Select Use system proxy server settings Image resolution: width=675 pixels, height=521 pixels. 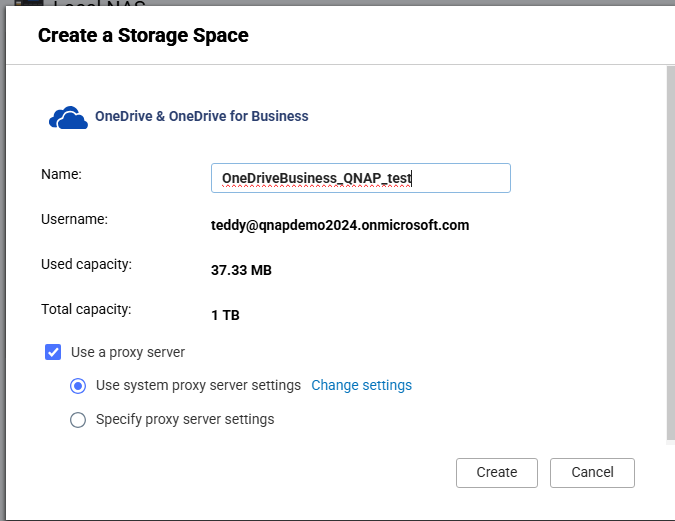pos(78,385)
